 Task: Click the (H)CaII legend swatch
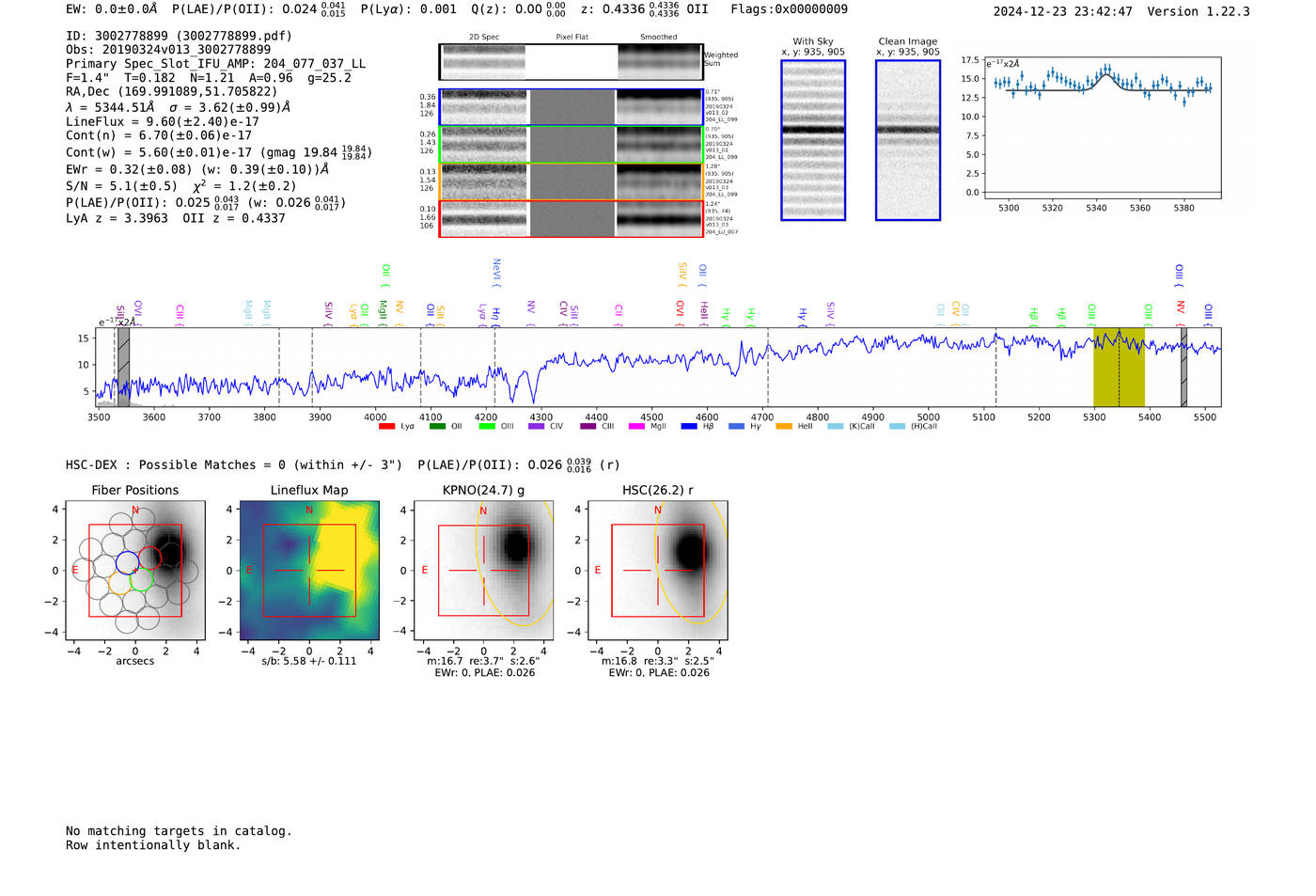[897, 427]
